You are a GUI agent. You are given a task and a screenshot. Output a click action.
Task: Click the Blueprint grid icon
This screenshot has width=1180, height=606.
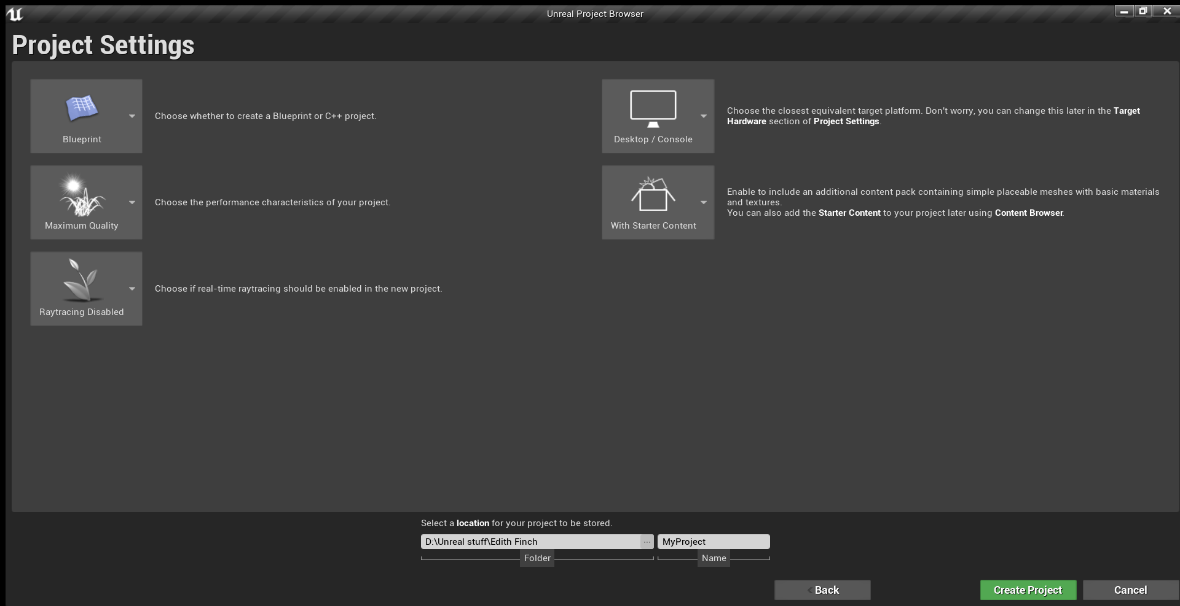81,107
